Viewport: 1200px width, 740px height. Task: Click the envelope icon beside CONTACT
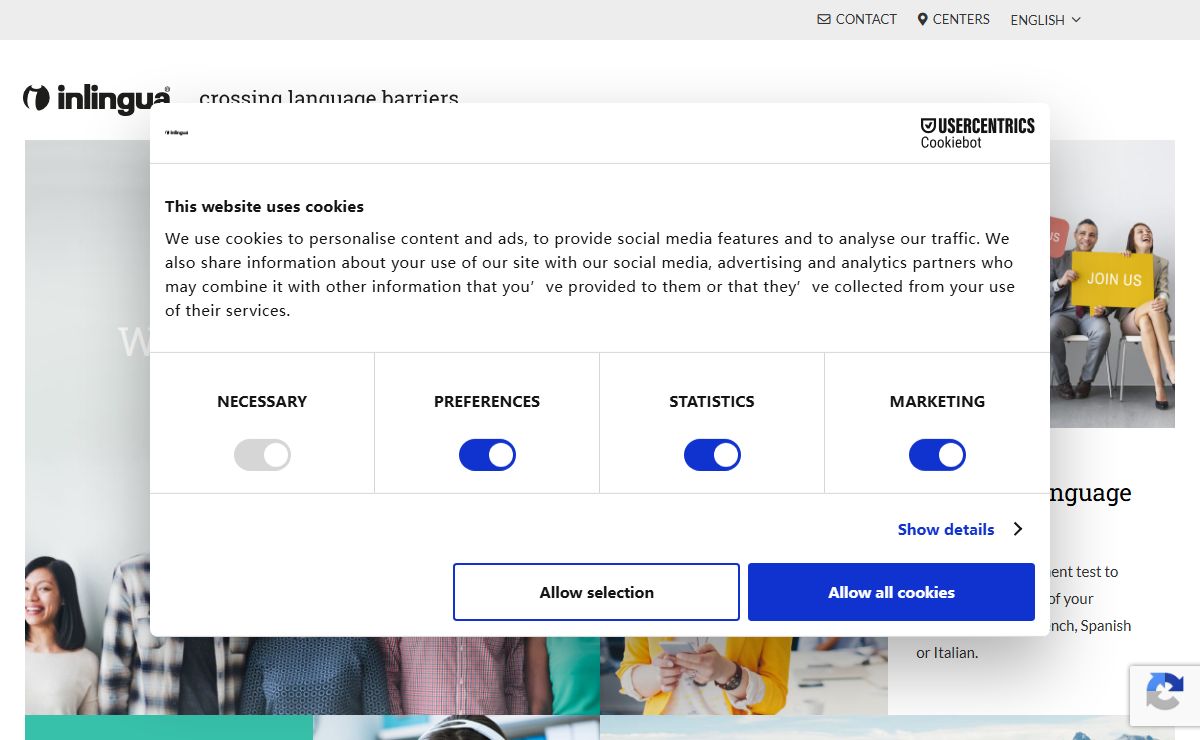(x=824, y=19)
